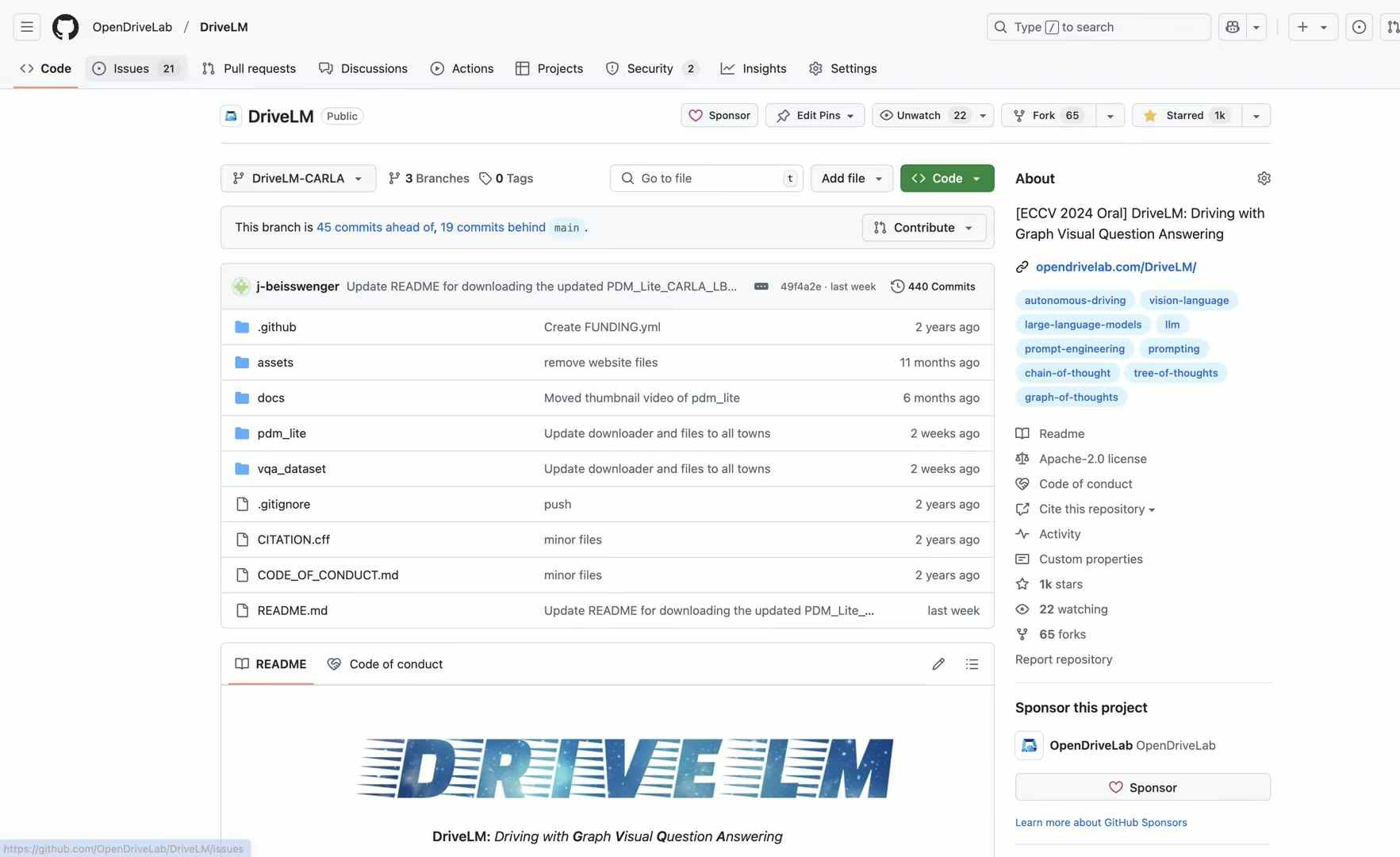Screen dimensions: 1400x857
Task: Click the pdm_lite folder icon
Action: coord(242,433)
